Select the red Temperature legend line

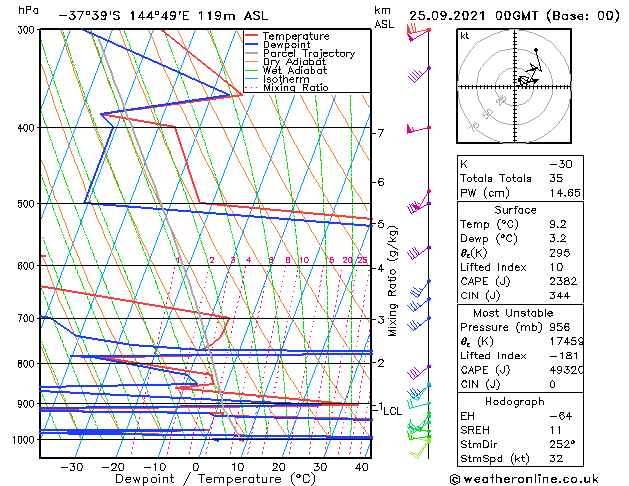click(x=252, y=36)
